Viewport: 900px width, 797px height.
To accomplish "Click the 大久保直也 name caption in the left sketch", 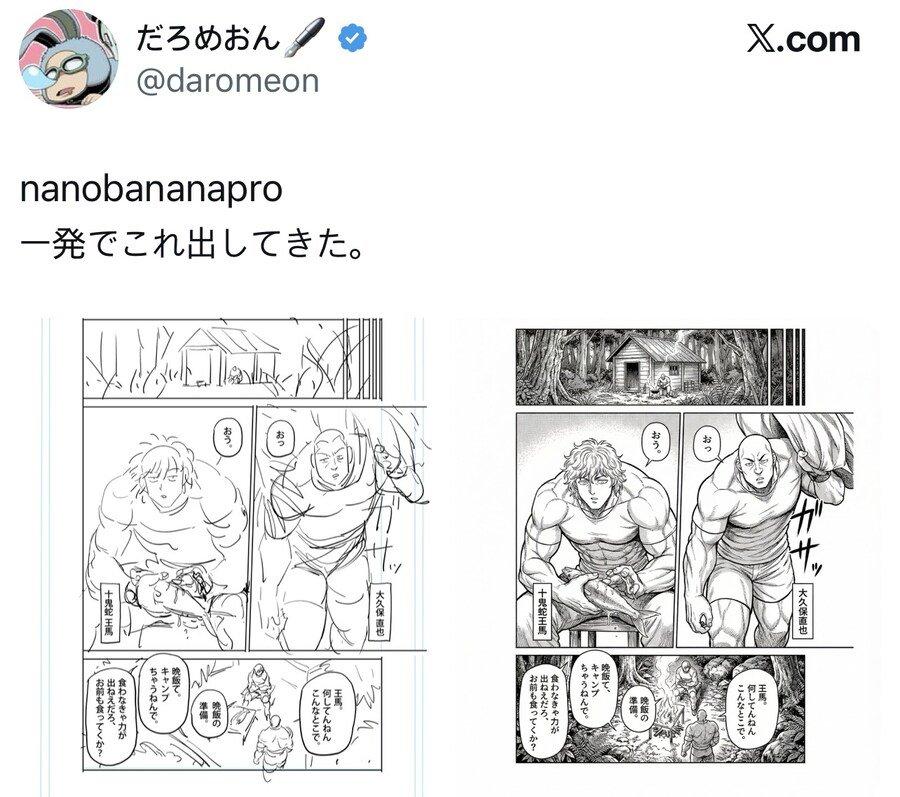I will (x=379, y=612).
